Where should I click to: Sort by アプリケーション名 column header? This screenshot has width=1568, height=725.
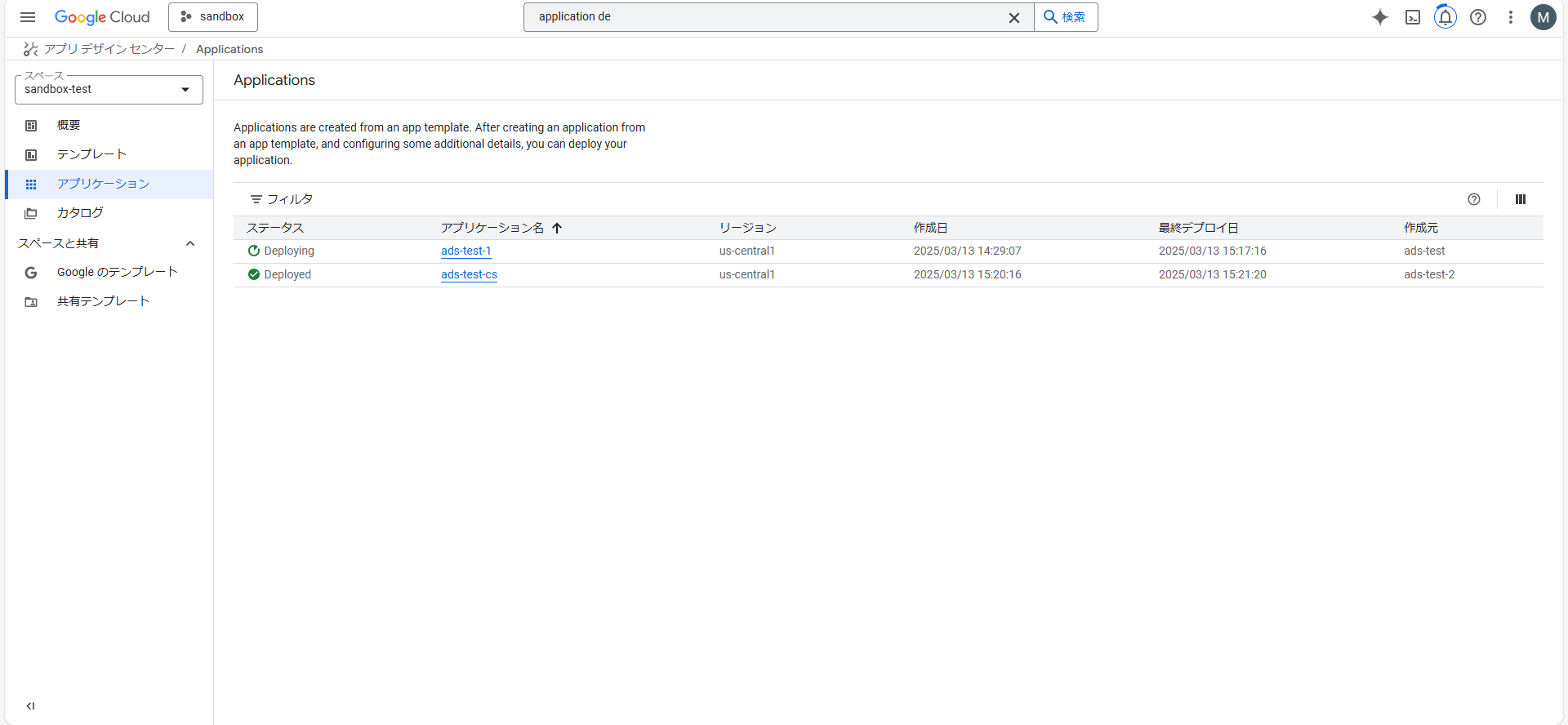click(x=492, y=228)
